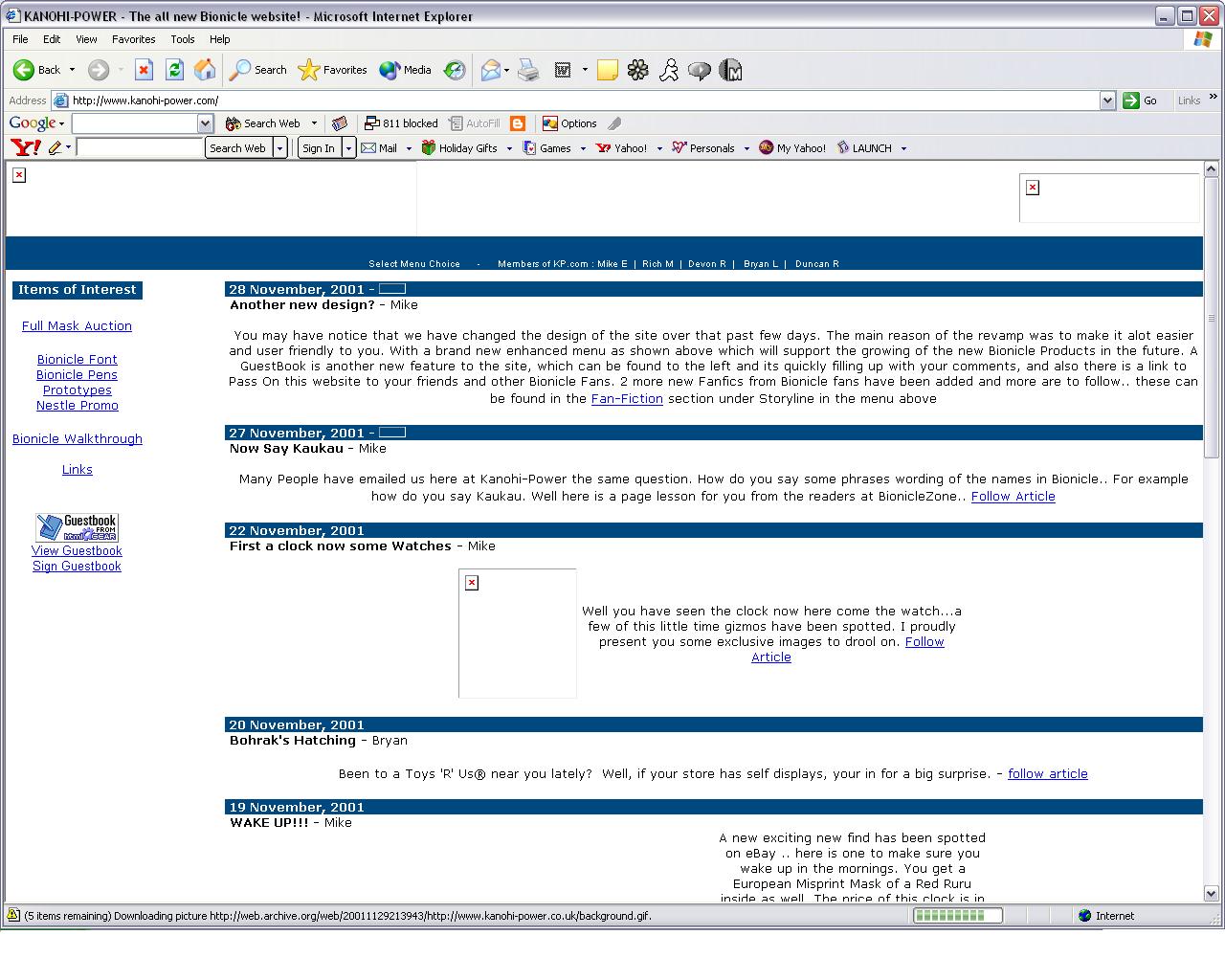Open the Nestle Promo link
The image size is (1225, 980).
tap(78, 405)
